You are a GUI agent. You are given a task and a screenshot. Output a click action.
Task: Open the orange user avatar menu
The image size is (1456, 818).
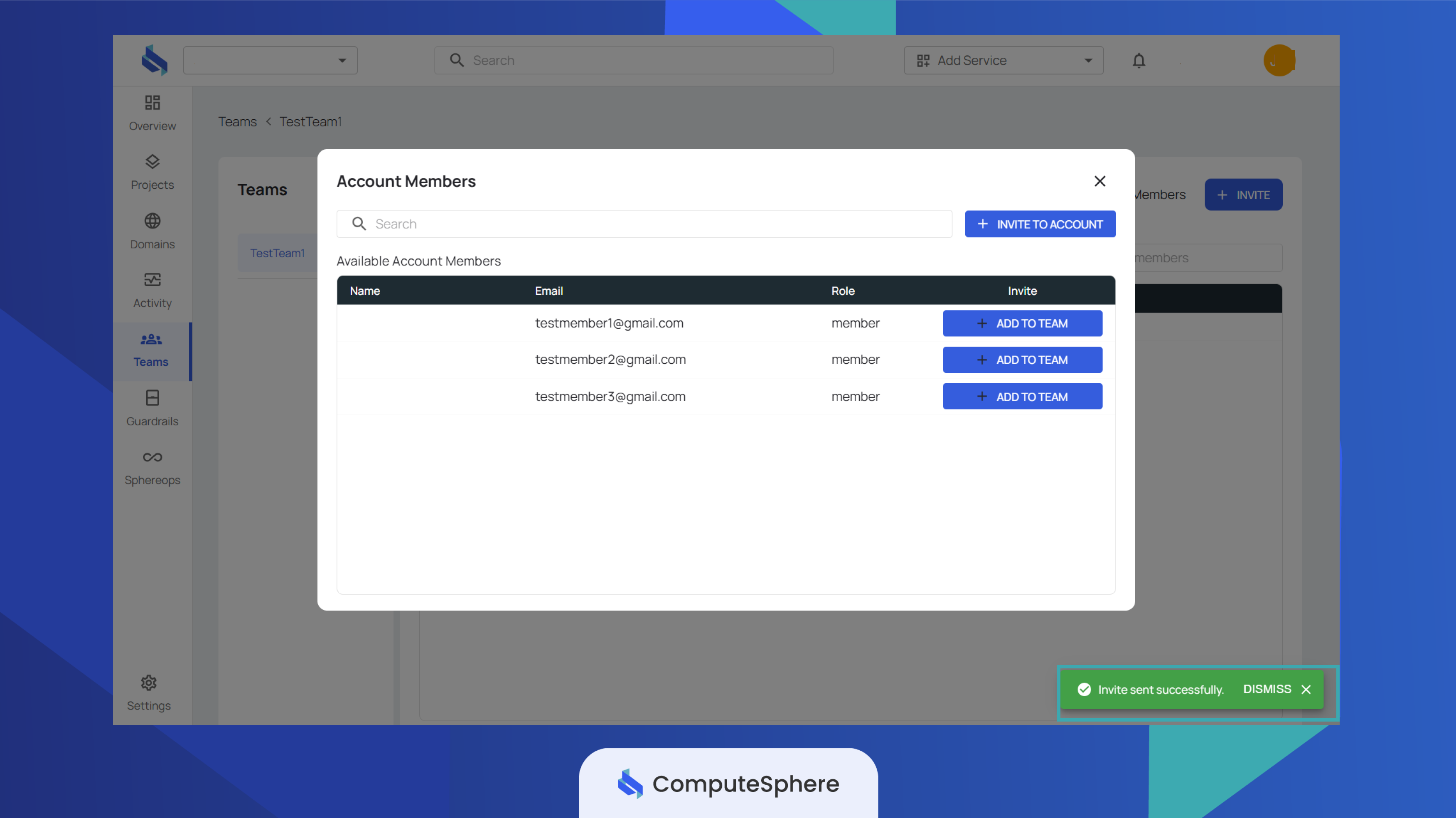(x=1279, y=61)
